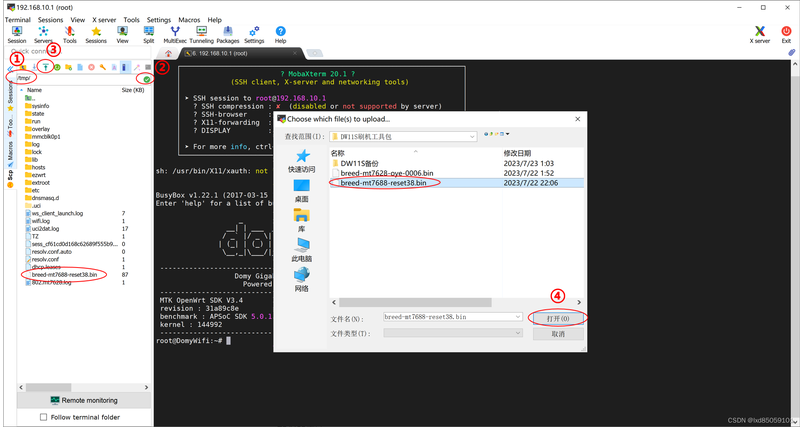Expand the file name combo box
The height and width of the screenshot is (427, 800).
(518, 317)
